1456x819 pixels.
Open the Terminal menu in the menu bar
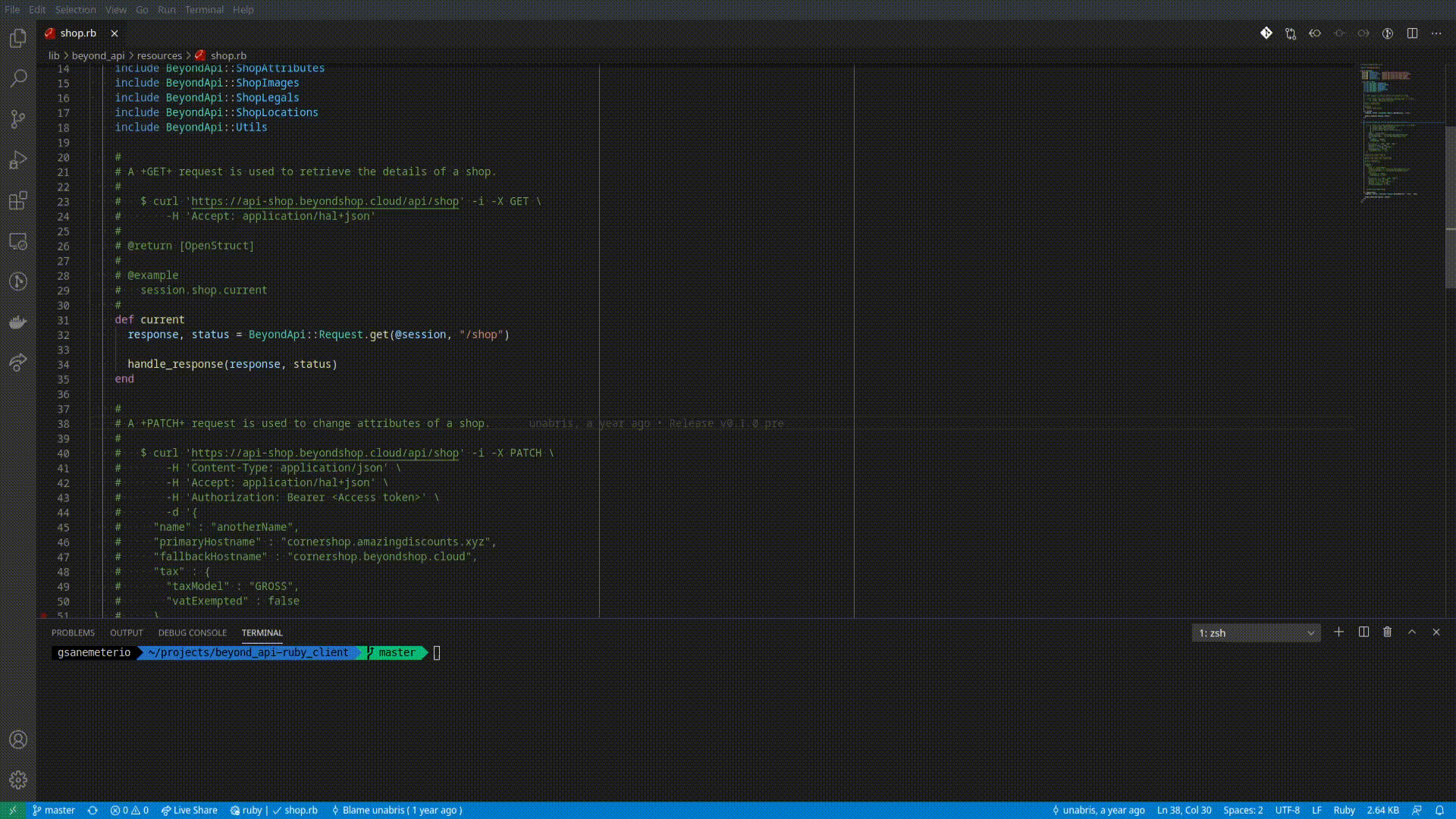point(203,10)
